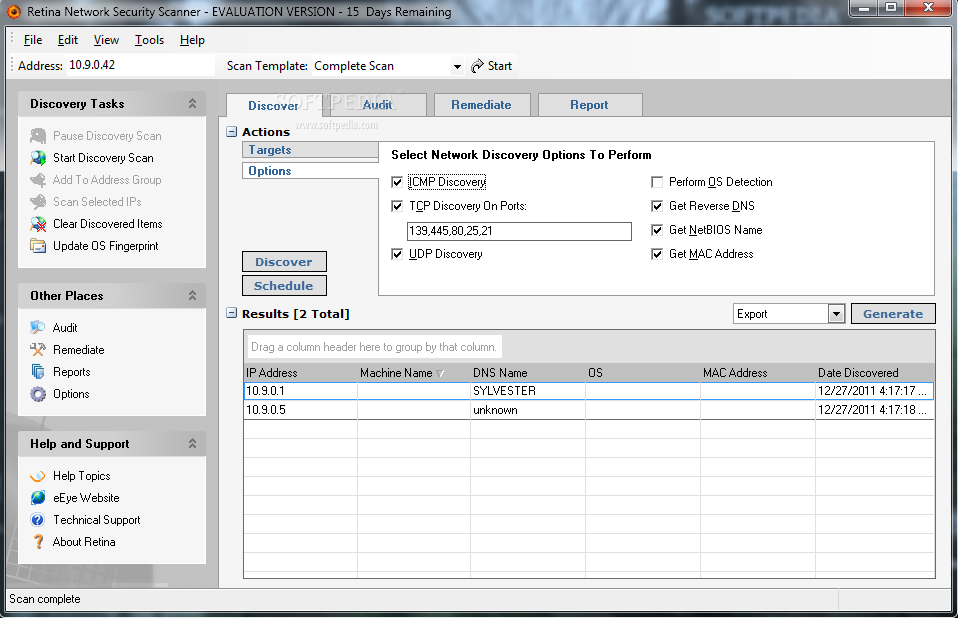
Task: Click the eEye Website globe icon
Action: coord(38,498)
